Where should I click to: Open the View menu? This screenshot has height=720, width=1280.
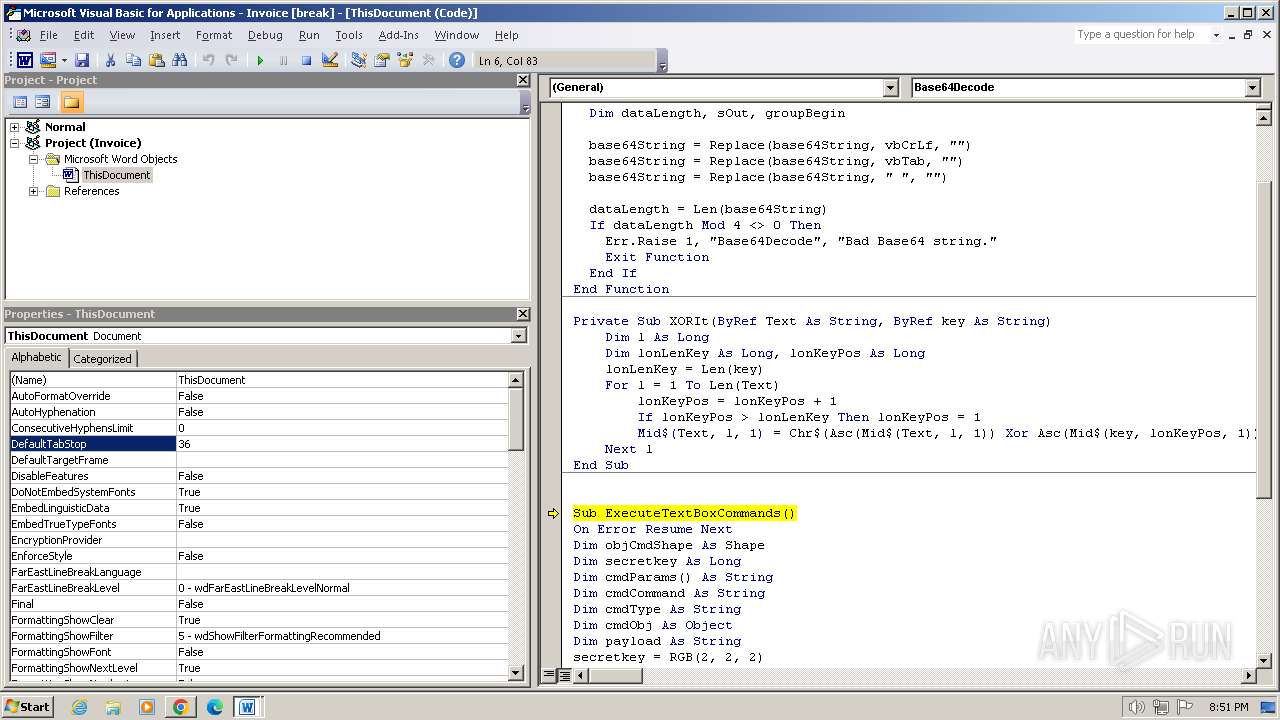pos(122,35)
